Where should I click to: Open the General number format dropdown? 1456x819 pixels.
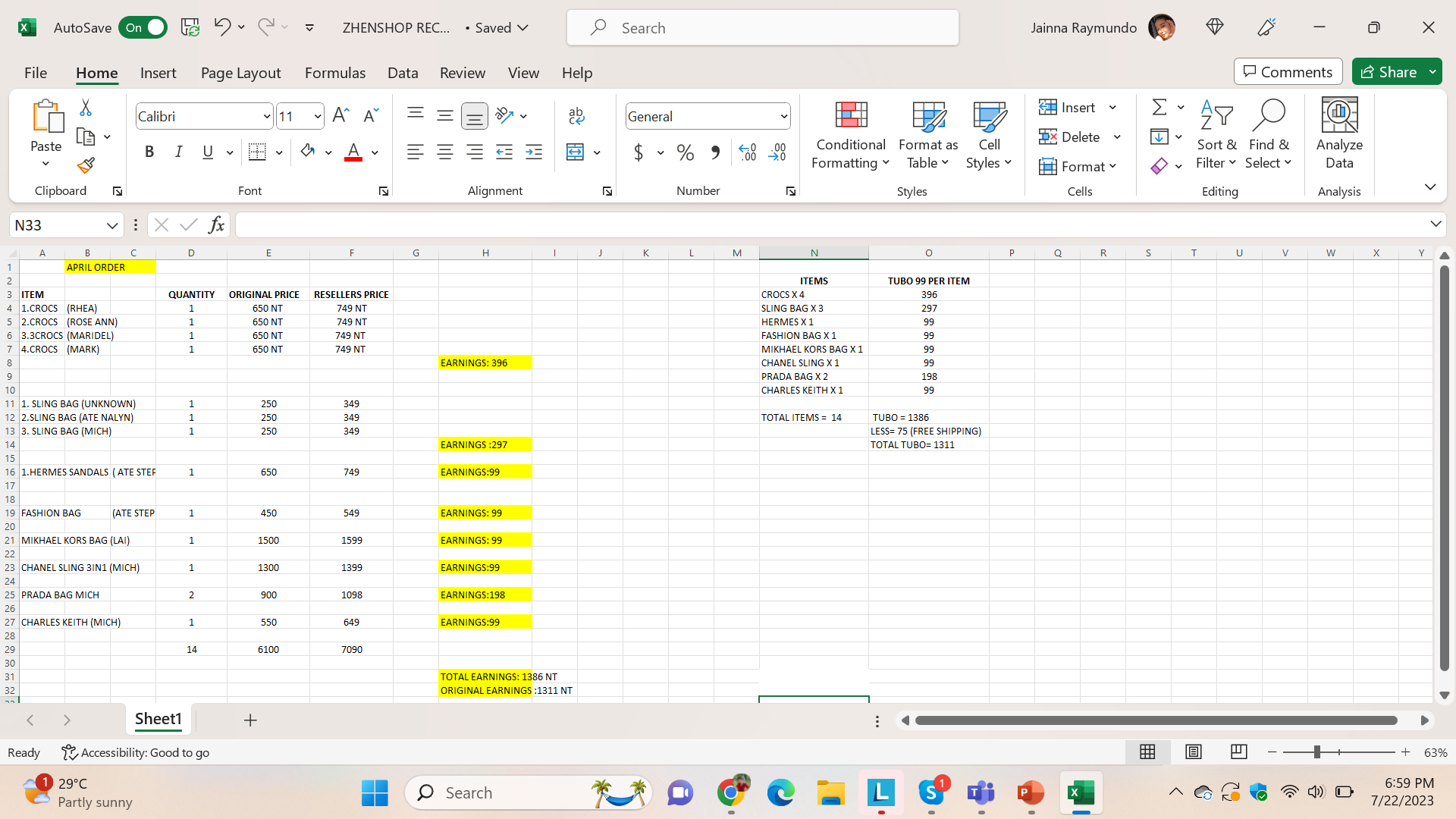783,116
